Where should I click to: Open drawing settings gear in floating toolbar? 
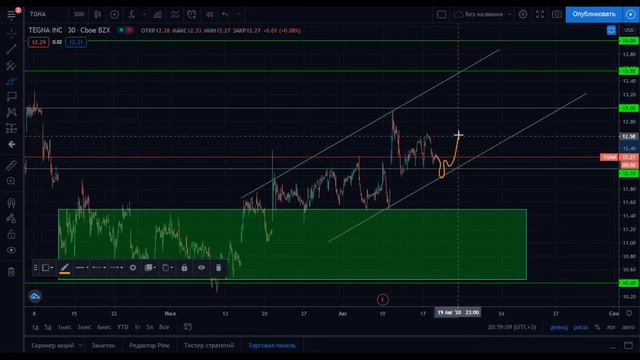(133, 268)
